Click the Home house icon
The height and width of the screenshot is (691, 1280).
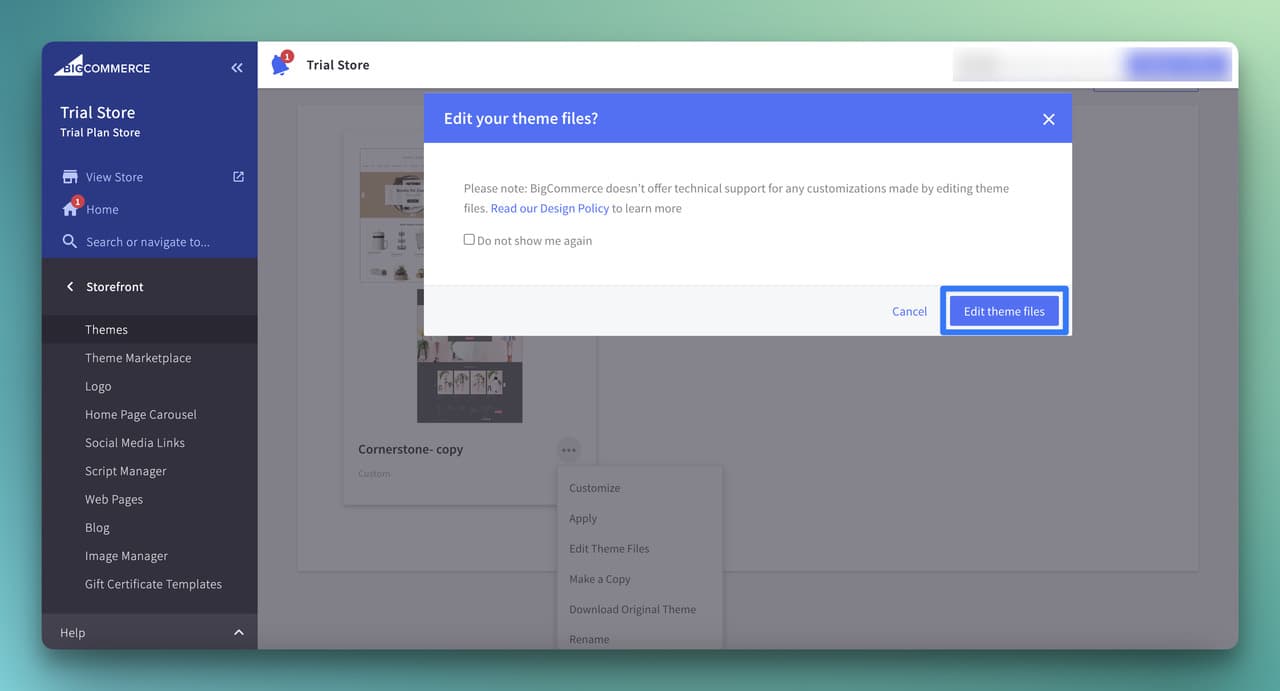tap(70, 209)
